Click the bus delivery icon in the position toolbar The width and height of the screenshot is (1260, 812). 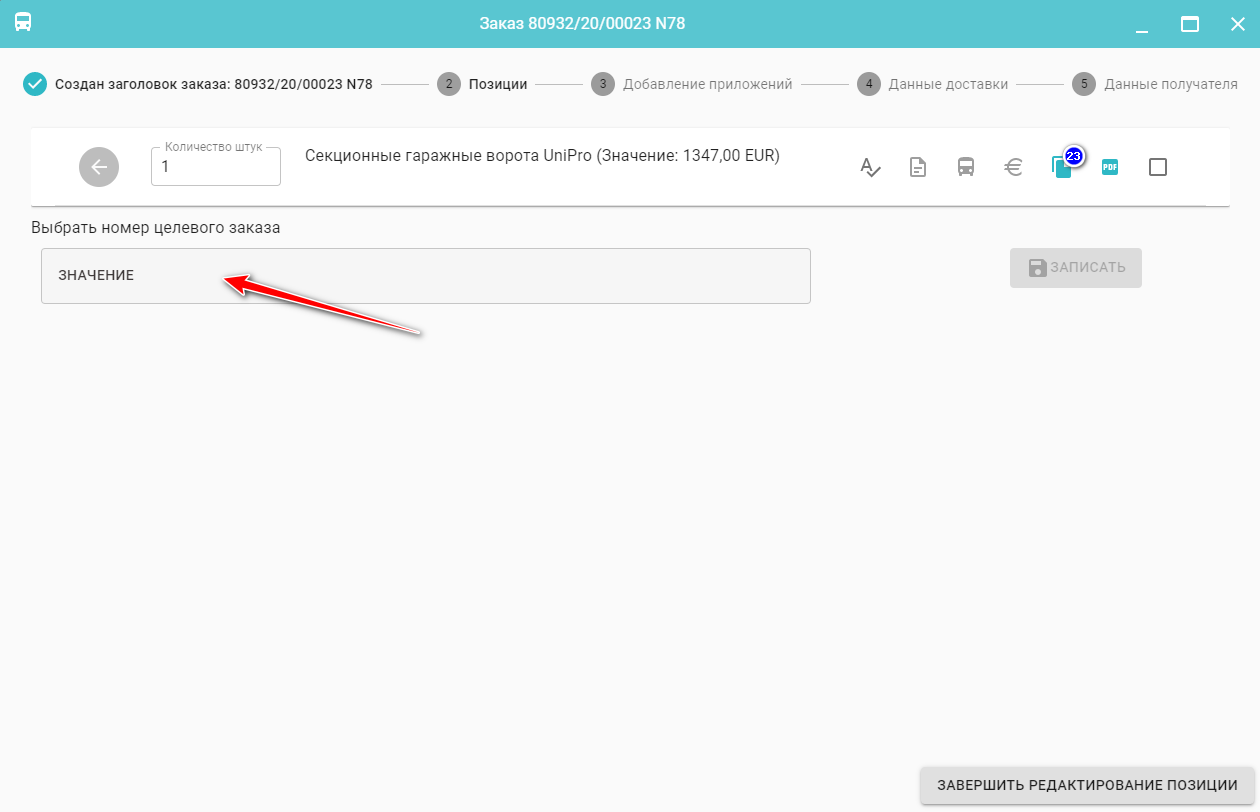pos(965,167)
